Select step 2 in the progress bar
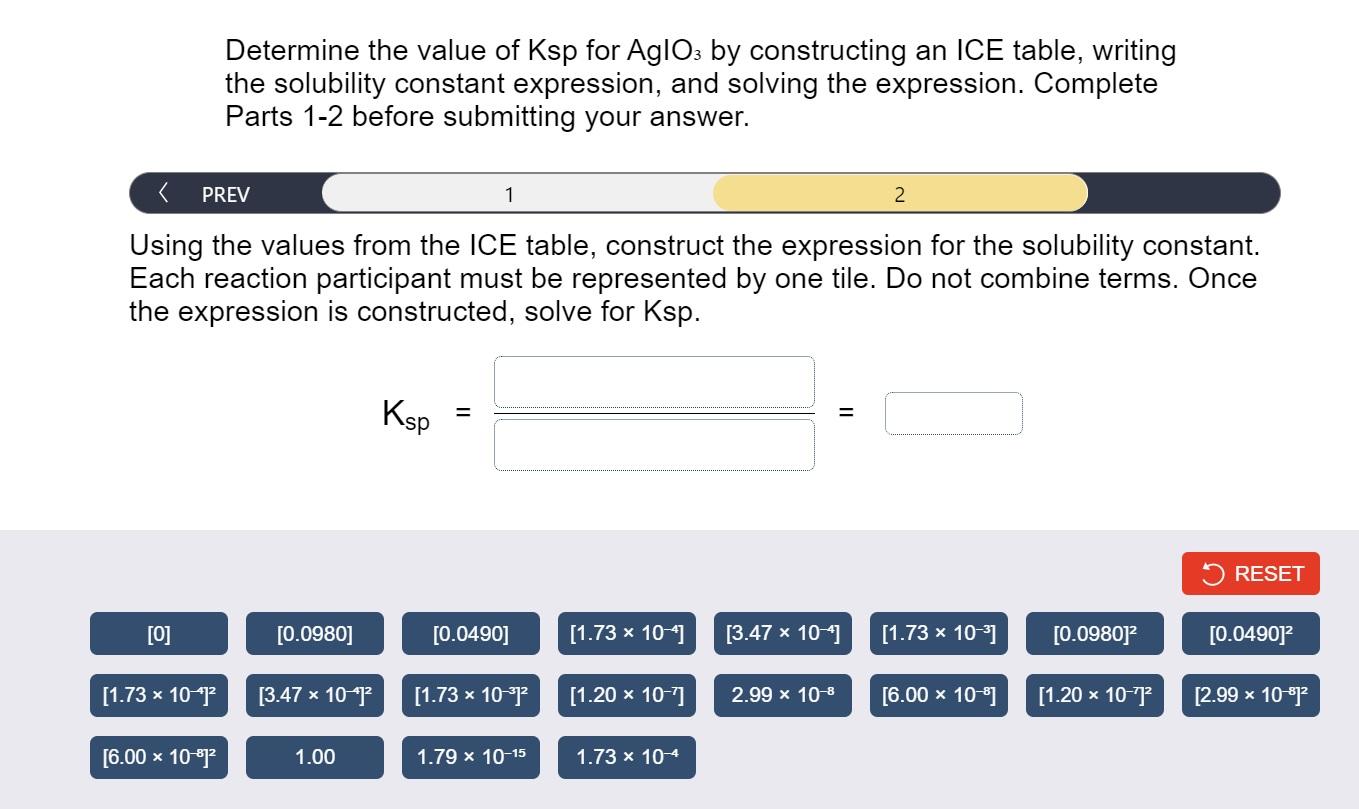The height and width of the screenshot is (809, 1359). pos(898,192)
